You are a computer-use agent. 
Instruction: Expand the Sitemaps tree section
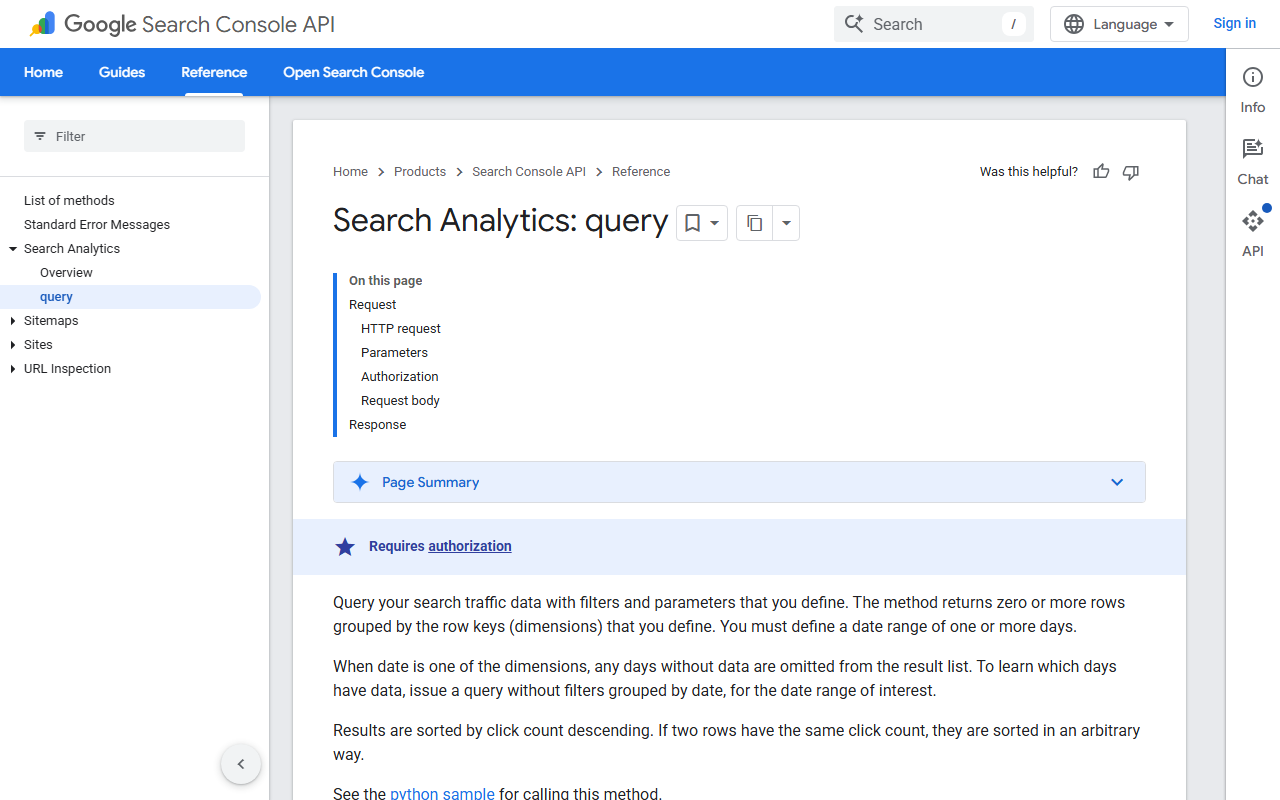point(13,321)
